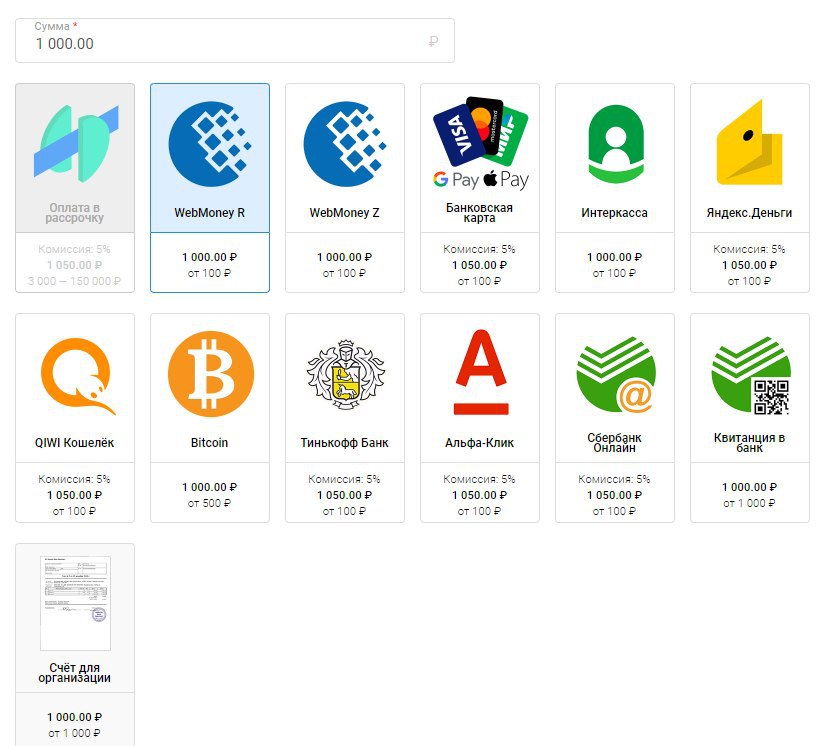Image resolution: width=825 pixels, height=746 pixels.
Task: Click the Комиссия: 5% text under QIWI Кошелёк
Action: coord(74,479)
